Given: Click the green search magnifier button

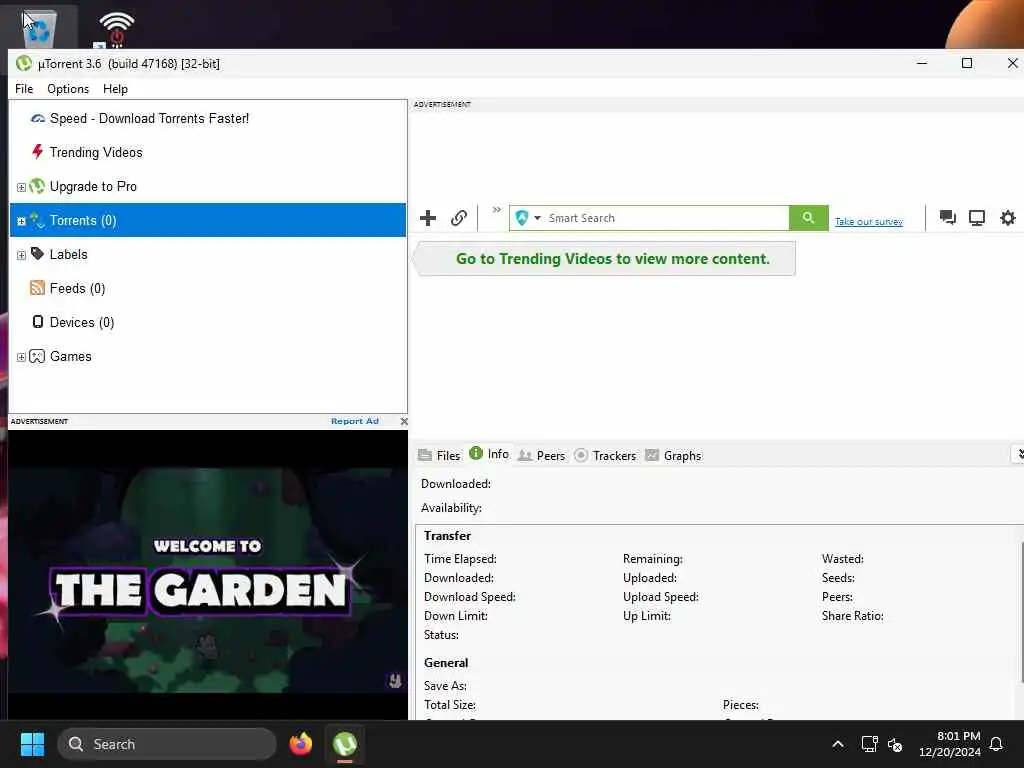Looking at the screenshot, I should (x=808, y=217).
